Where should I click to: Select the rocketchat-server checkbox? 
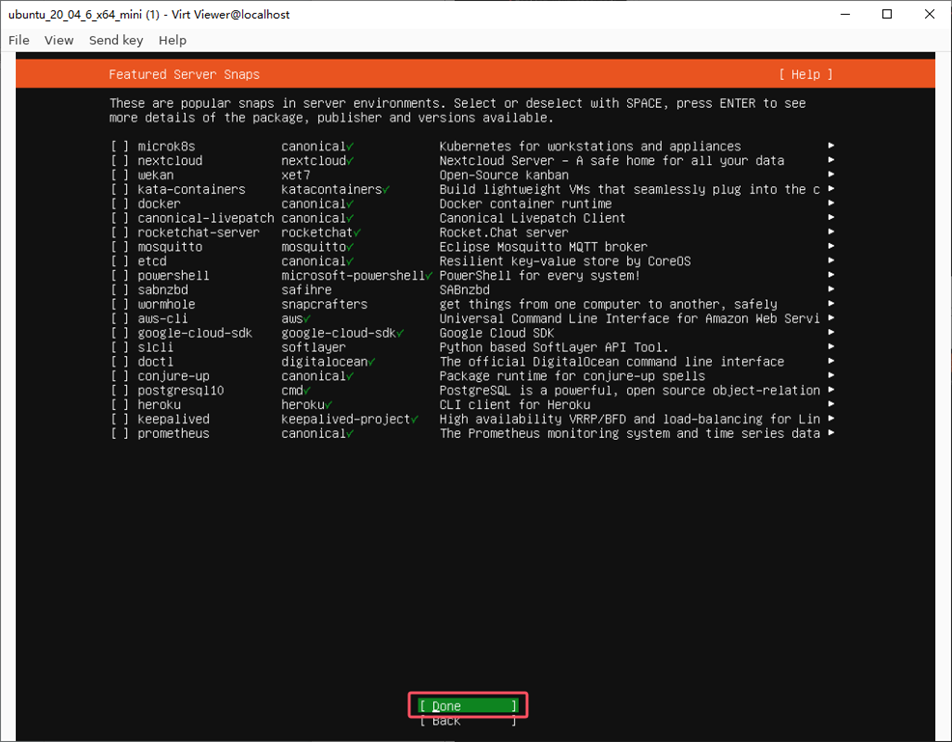coord(120,233)
